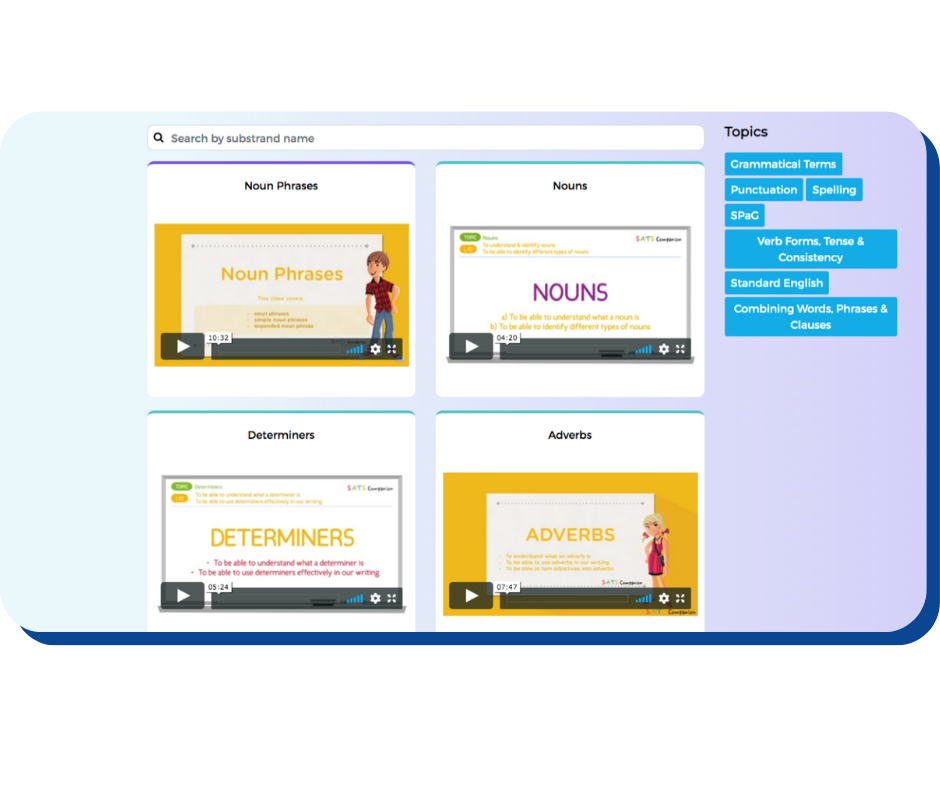Play the Nouns video

pos(471,347)
